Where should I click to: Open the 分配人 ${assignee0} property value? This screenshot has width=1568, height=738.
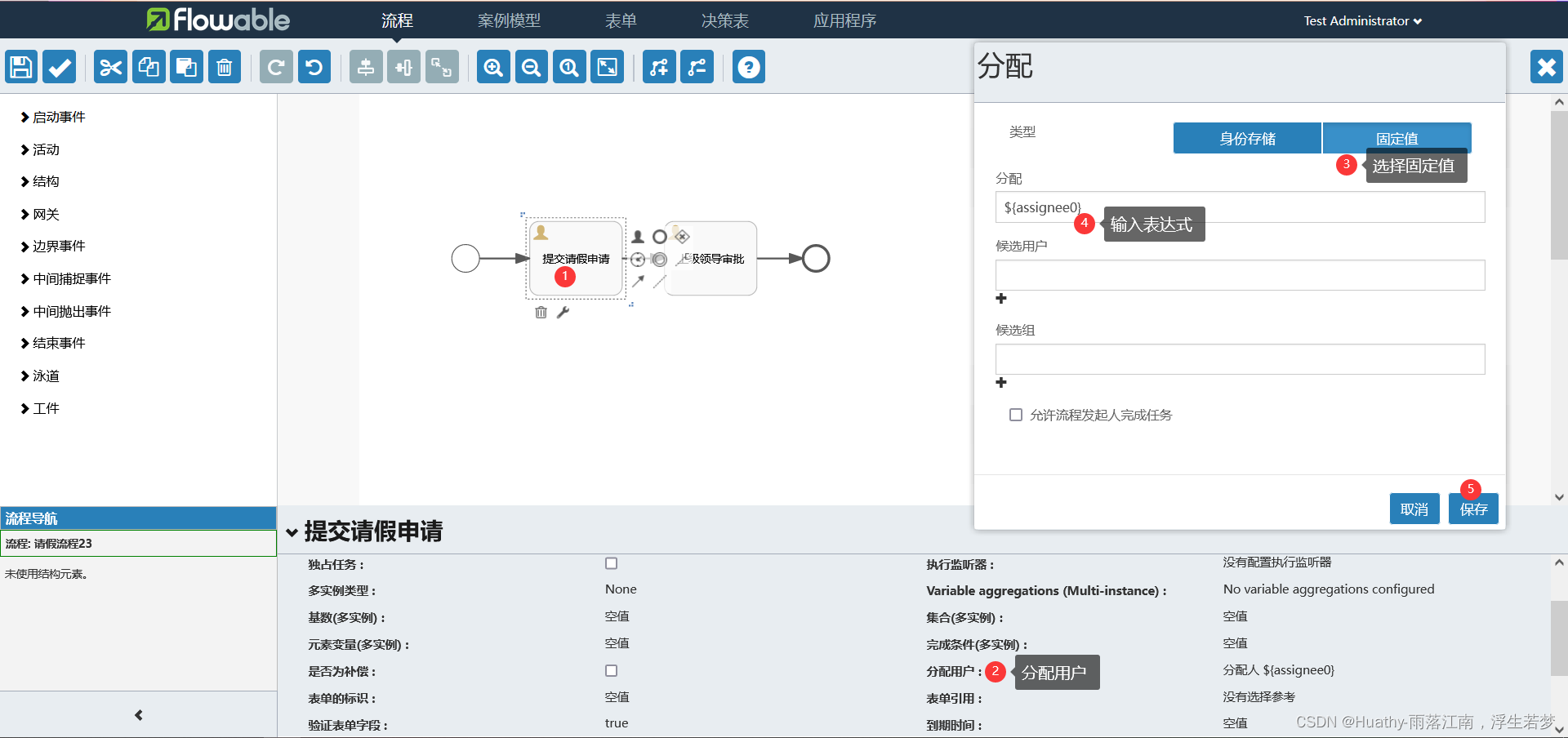click(1279, 670)
